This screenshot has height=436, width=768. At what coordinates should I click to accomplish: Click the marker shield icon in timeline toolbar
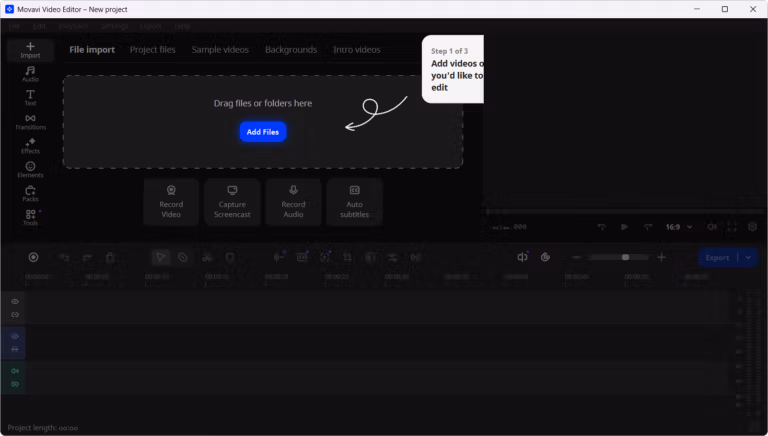click(x=230, y=257)
